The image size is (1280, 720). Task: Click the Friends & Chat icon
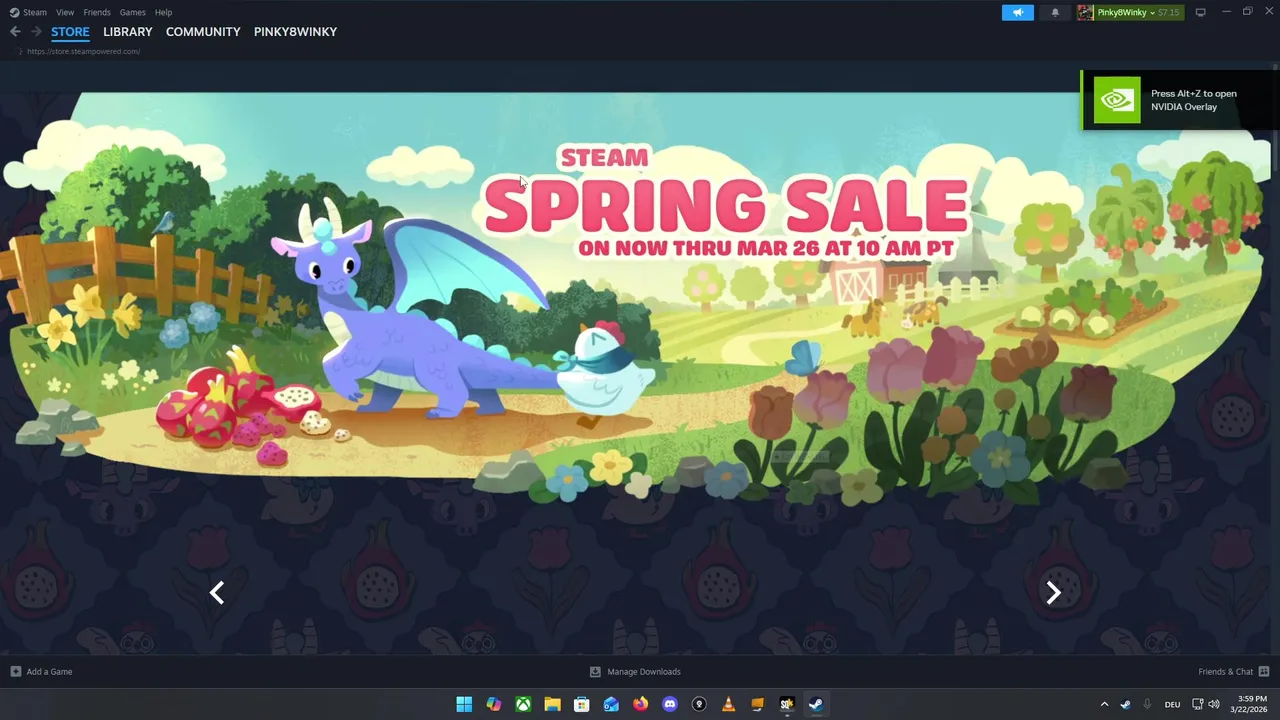point(1264,671)
